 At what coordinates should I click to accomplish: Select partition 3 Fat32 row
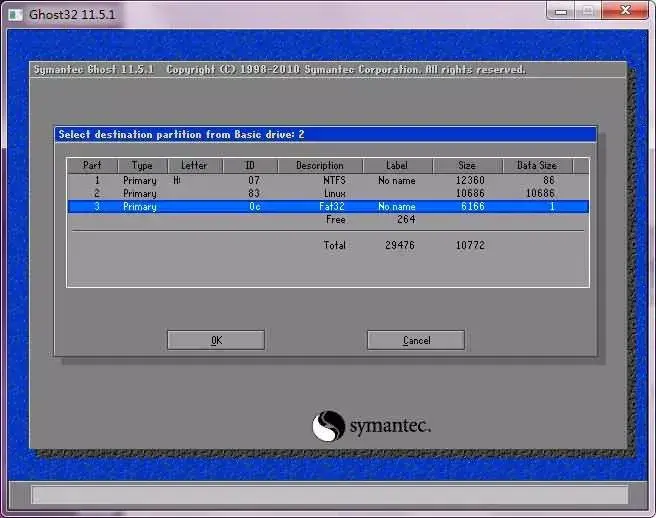coord(328,206)
